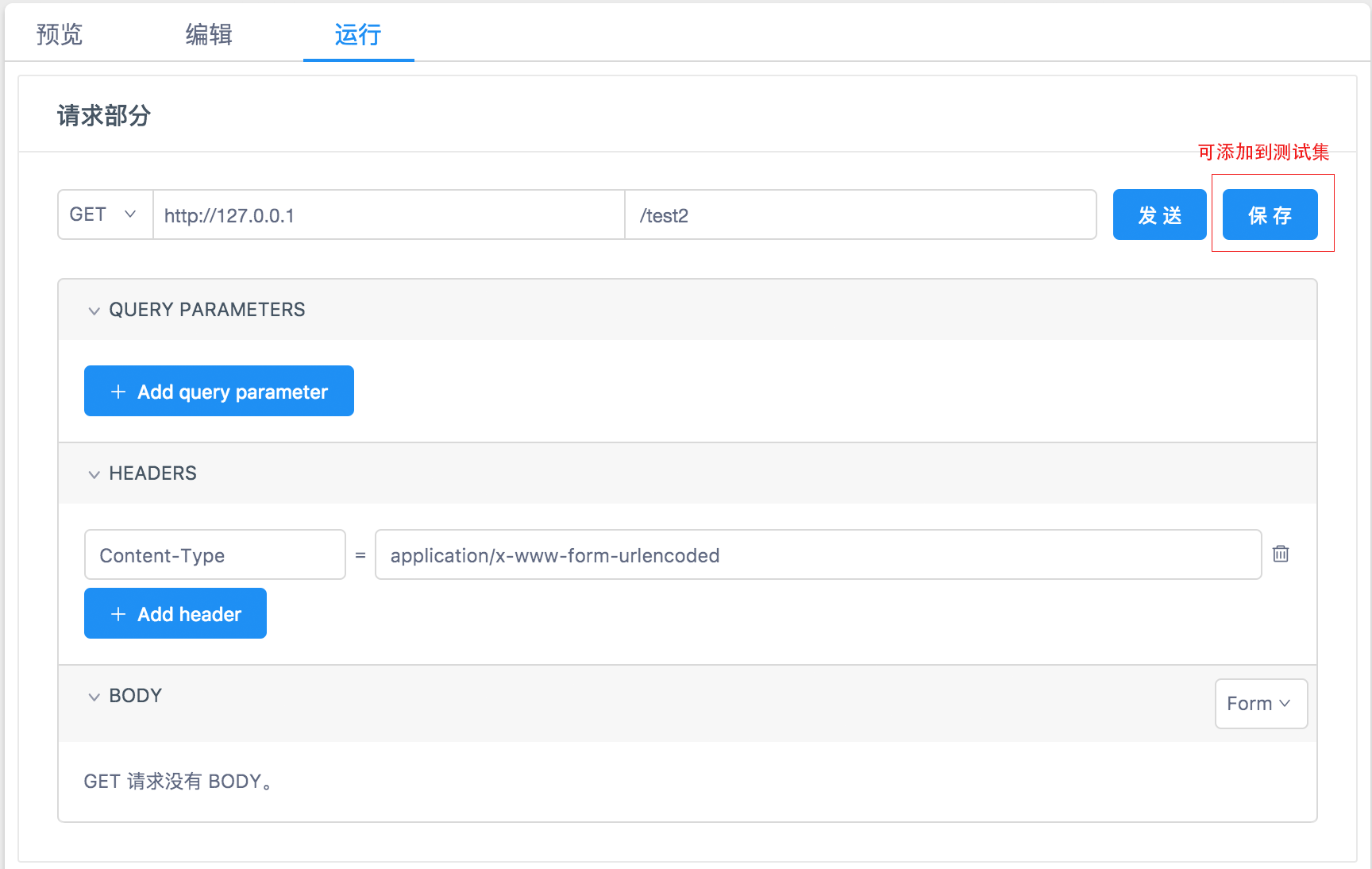Edit the http://127.0.0.1 host field
Viewport: 1372px width, 869px height.
[x=389, y=214]
